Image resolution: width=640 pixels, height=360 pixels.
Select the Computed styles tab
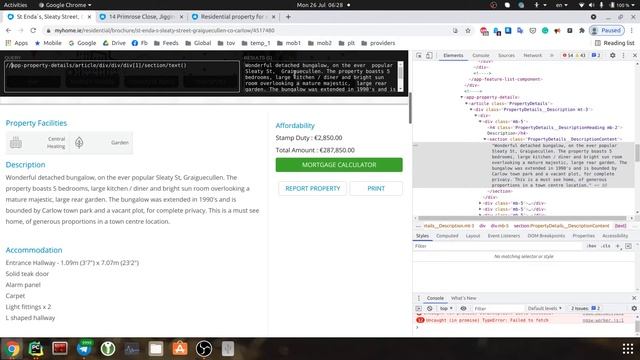click(x=447, y=236)
